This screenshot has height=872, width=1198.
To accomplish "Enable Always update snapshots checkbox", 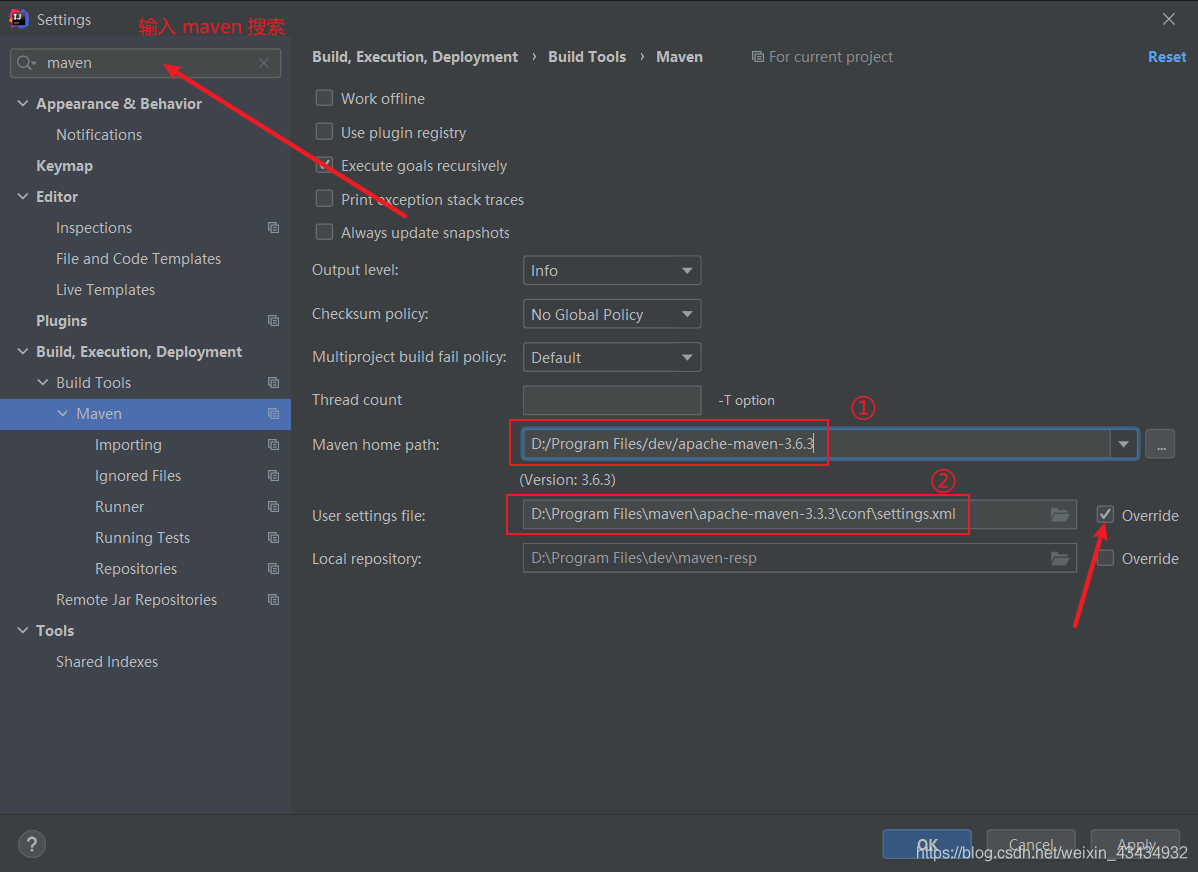I will tap(325, 232).
